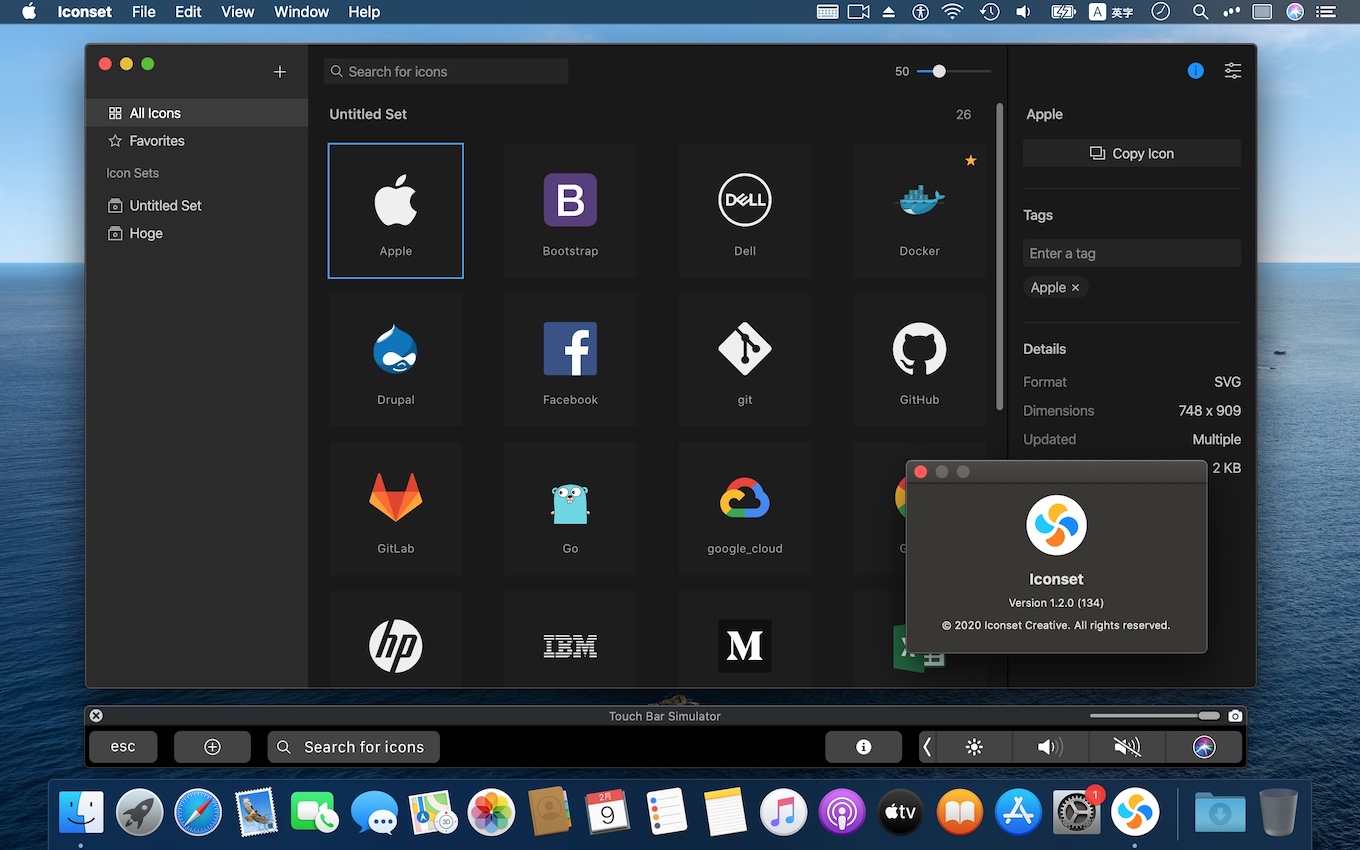Select the Facebook icon tile
The height and width of the screenshot is (850, 1360).
click(x=570, y=360)
